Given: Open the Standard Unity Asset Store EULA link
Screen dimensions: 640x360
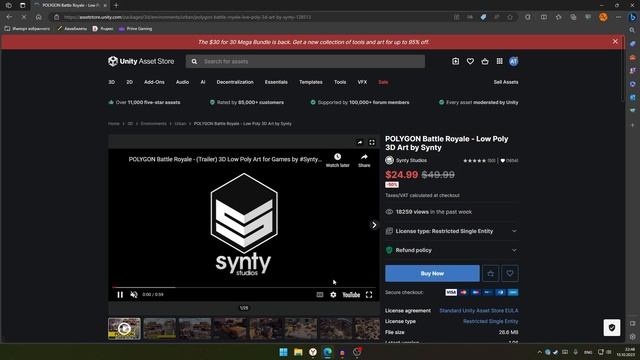Looking at the screenshot, I should [479, 311].
